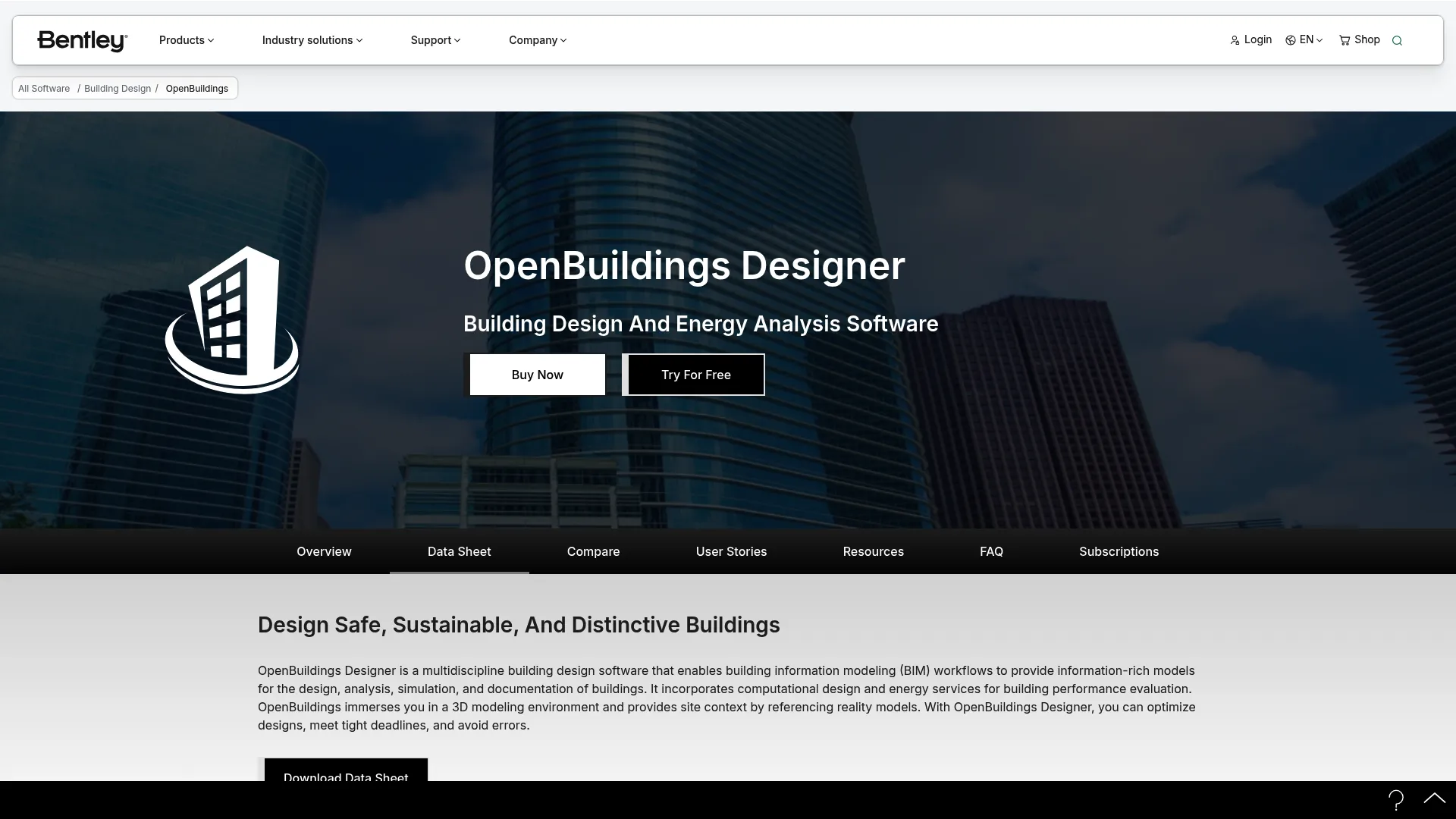This screenshot has width=1456, height=819.
Task: Click the OpenBuildings breadcrumb
Action: tap(197, 89)
